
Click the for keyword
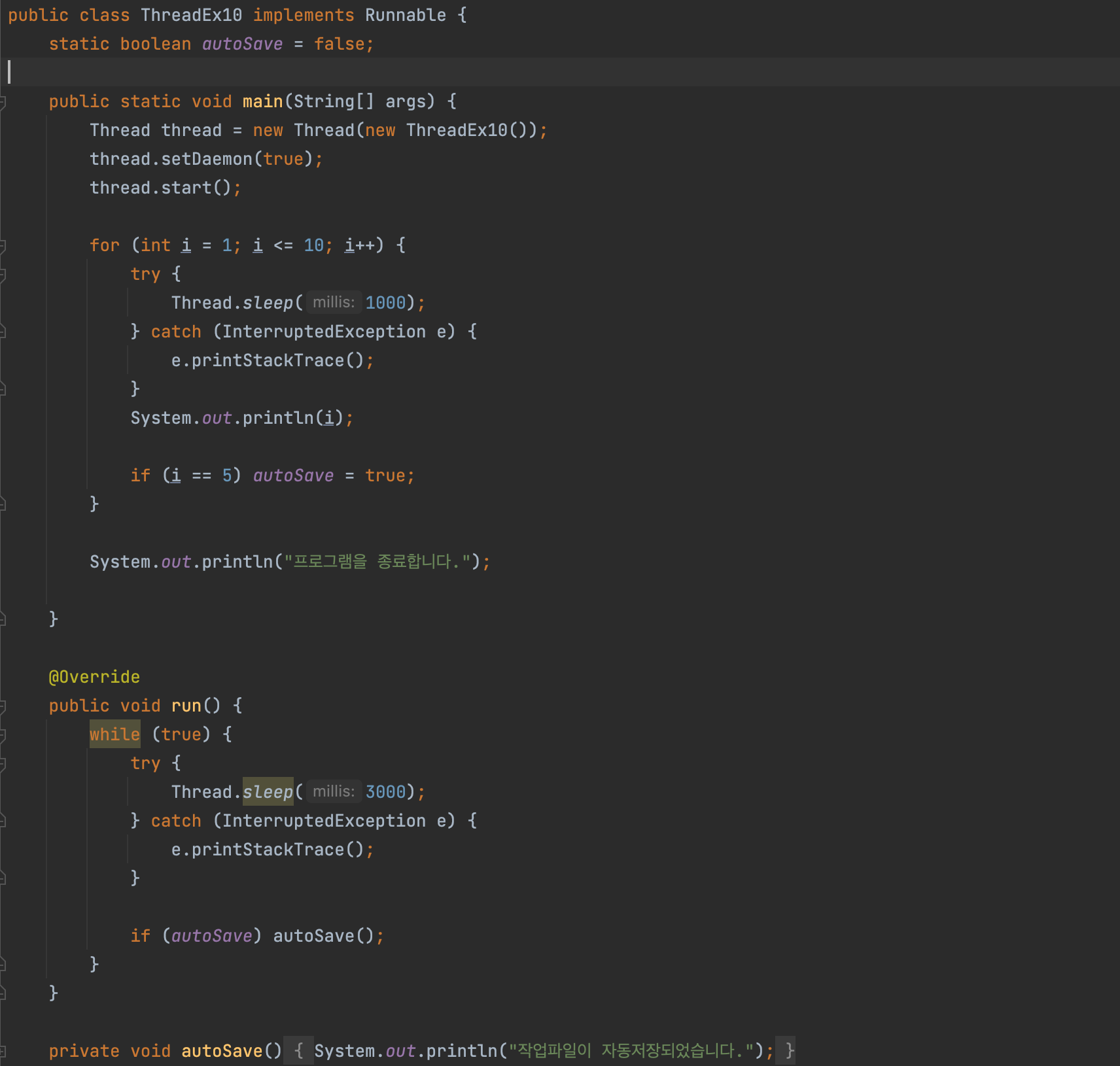[105, 245]
